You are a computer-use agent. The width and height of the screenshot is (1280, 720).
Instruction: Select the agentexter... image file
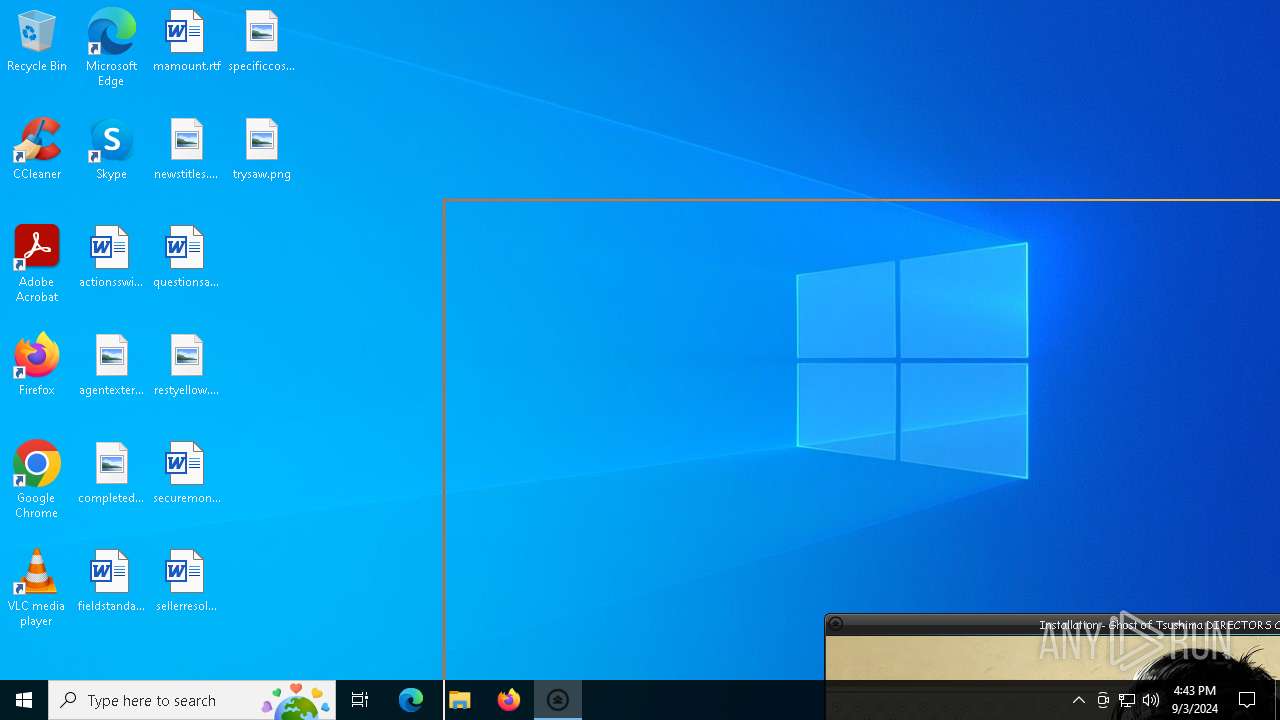111,365
